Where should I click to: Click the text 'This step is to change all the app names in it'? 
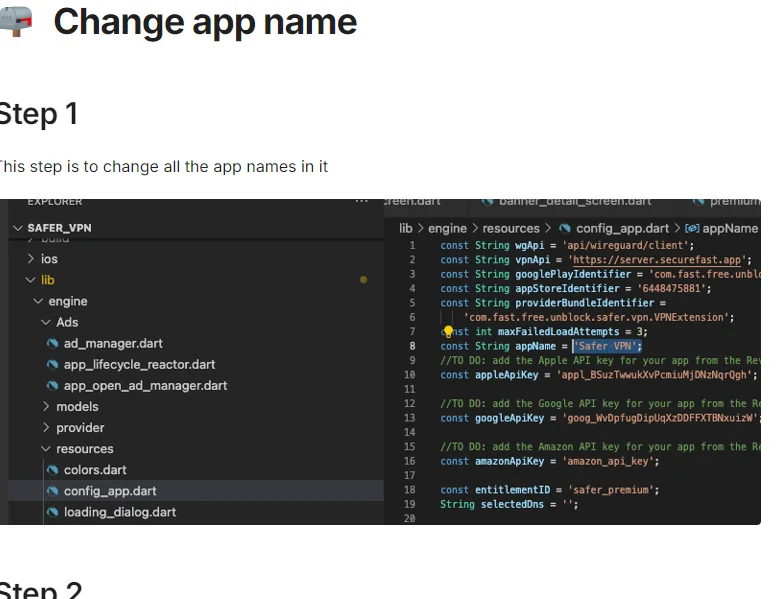pyautogui.click(x=164, y=167)
